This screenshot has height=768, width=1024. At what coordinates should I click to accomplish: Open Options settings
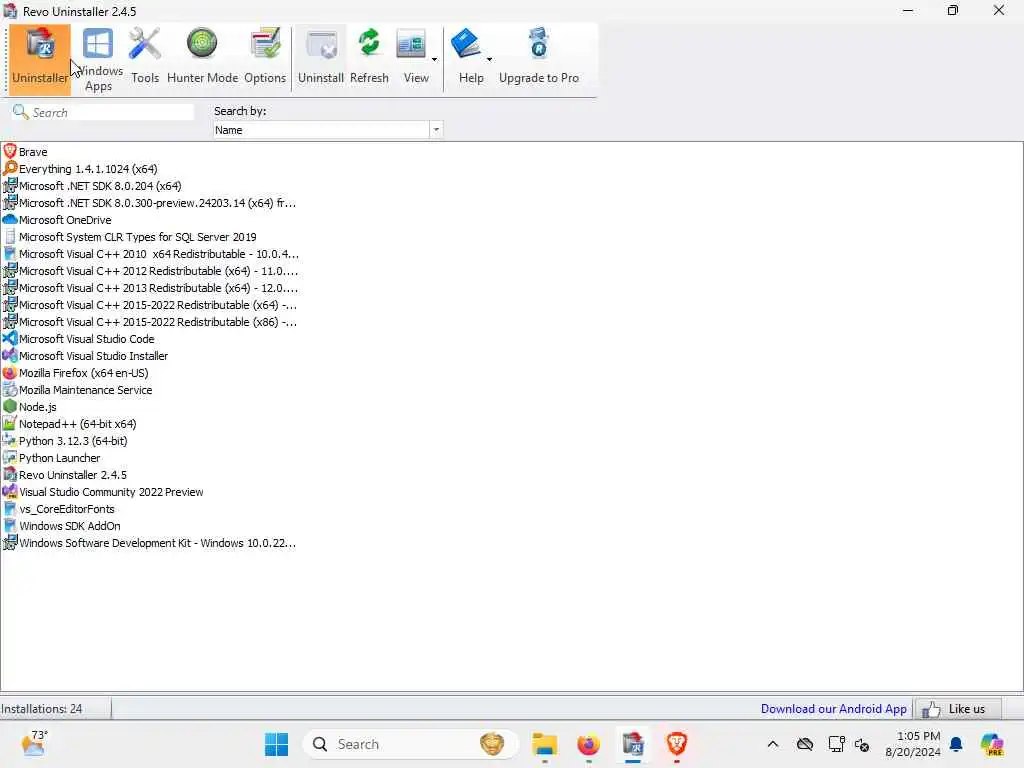coord(264,57)
